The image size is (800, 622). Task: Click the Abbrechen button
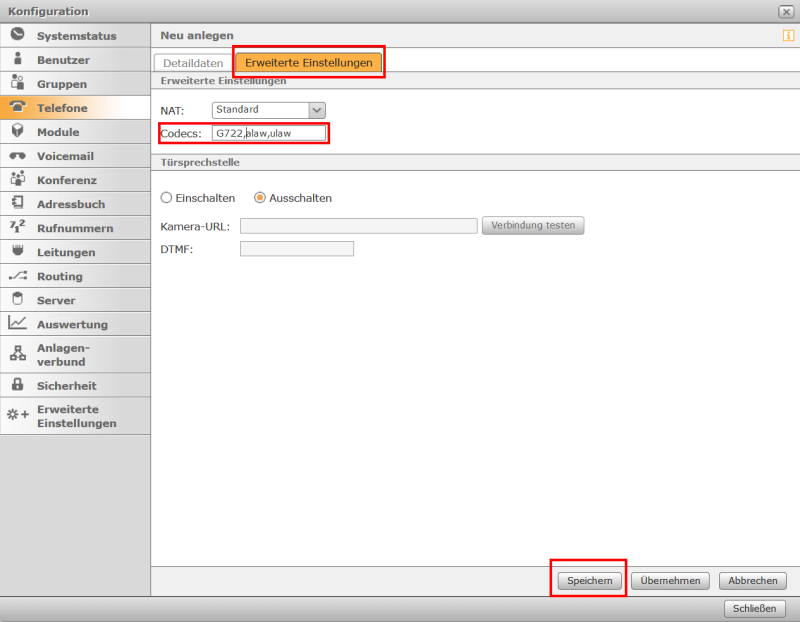coord(752,580)
